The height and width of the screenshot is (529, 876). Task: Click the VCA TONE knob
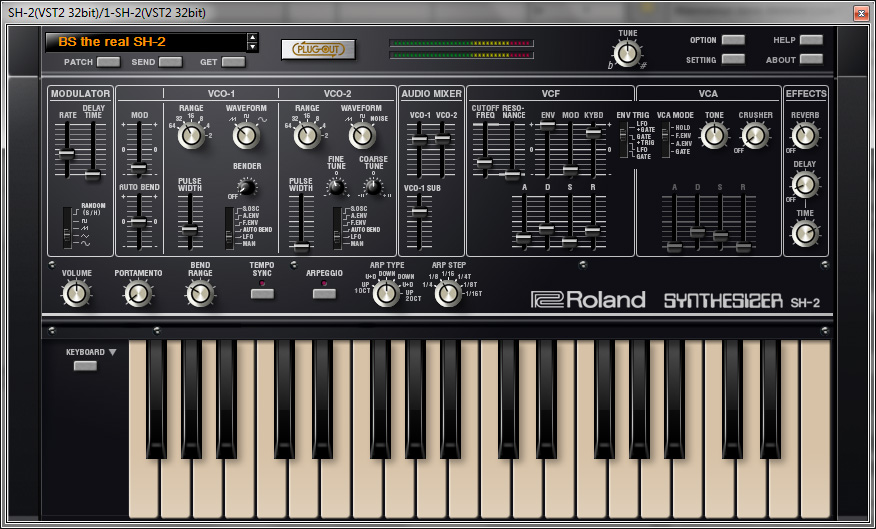click(714, 135)
